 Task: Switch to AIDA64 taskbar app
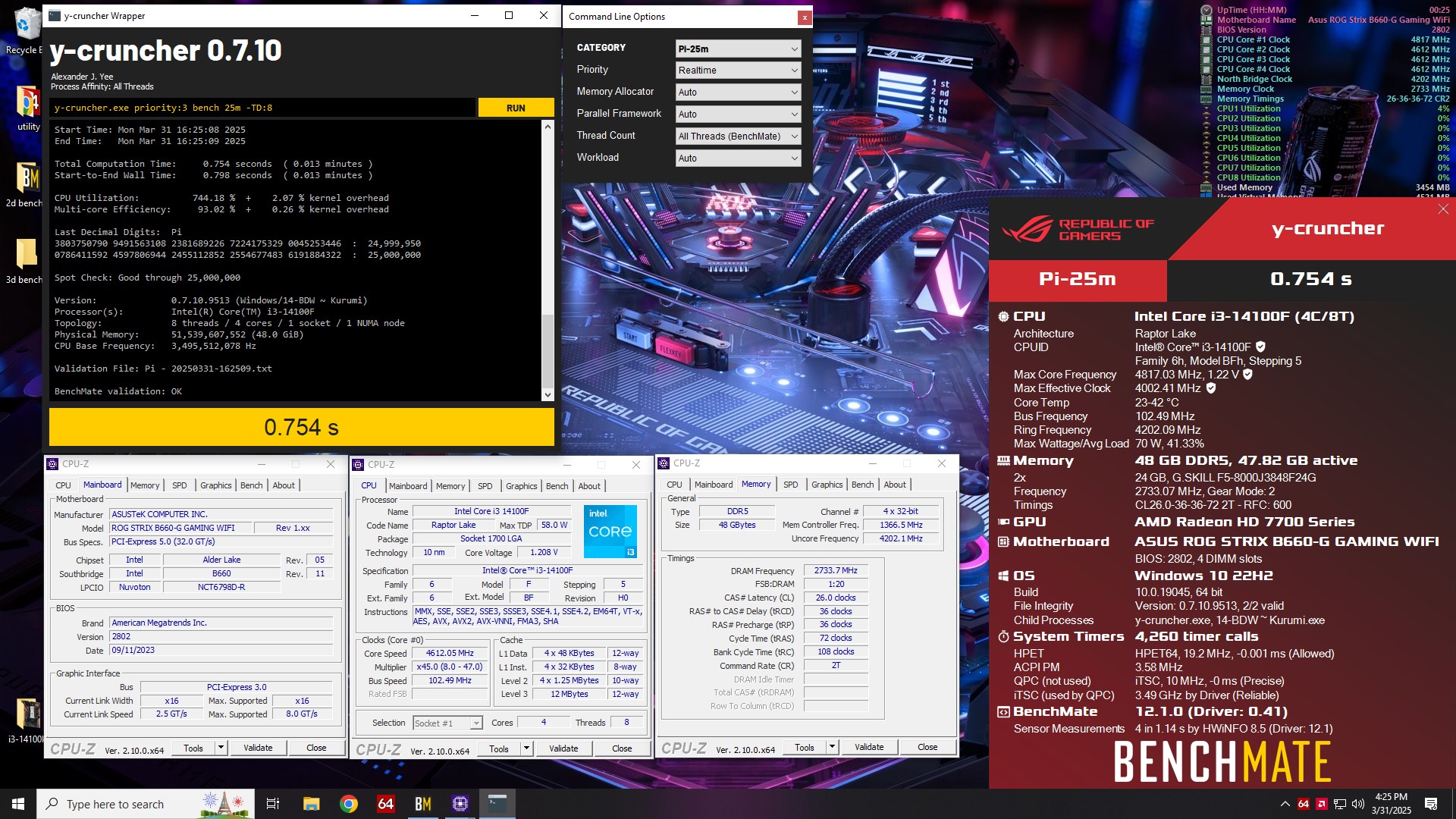[386, 804]
